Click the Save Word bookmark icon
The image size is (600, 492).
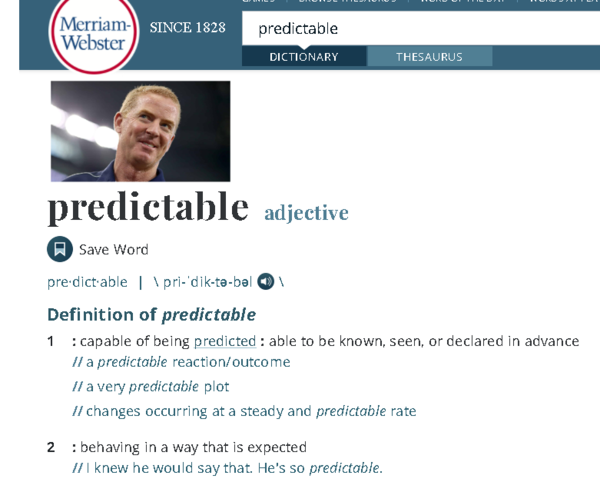(x=60, y=249)
